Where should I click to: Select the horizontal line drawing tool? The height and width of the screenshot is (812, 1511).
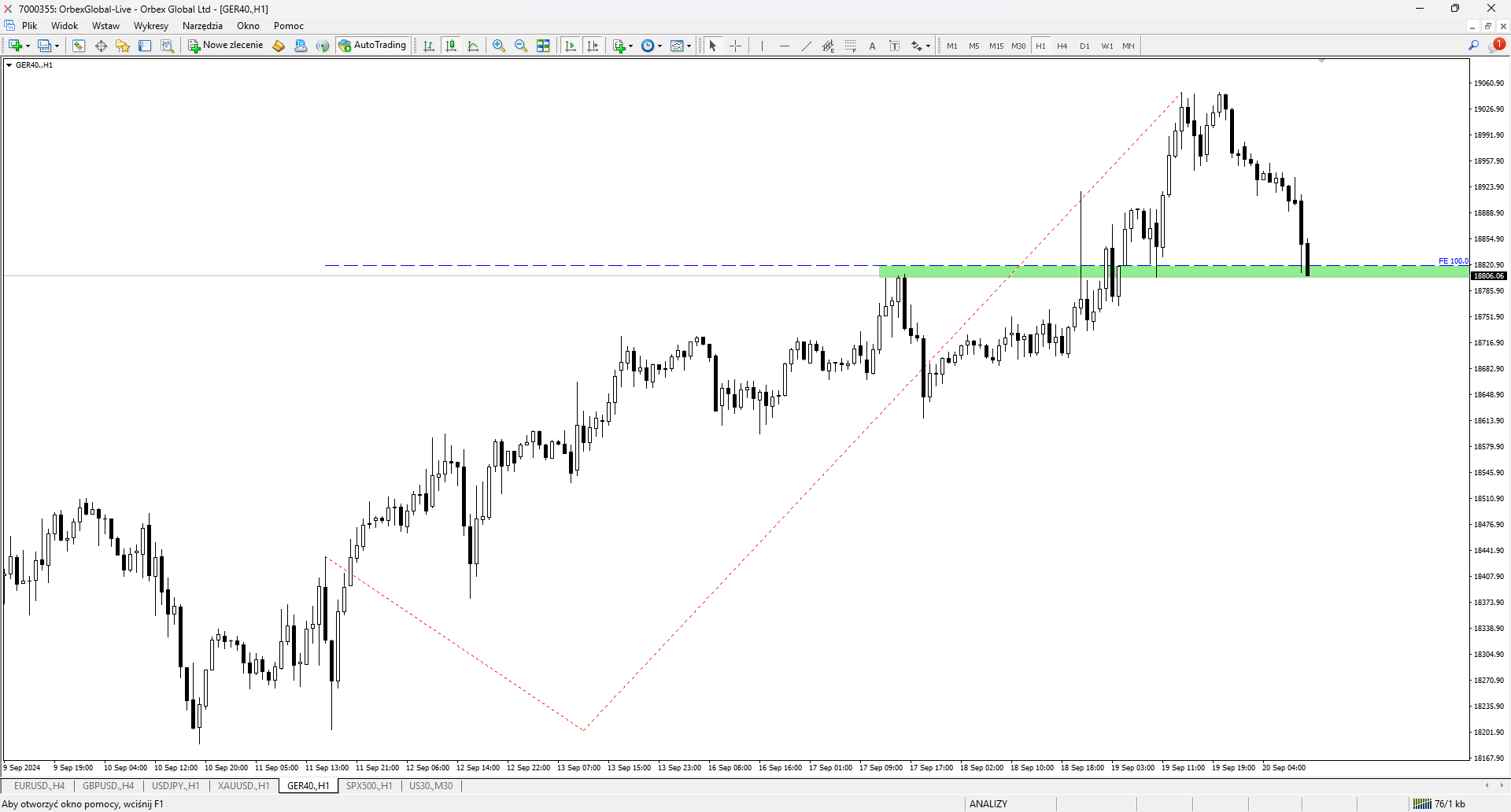pos(784,46)
